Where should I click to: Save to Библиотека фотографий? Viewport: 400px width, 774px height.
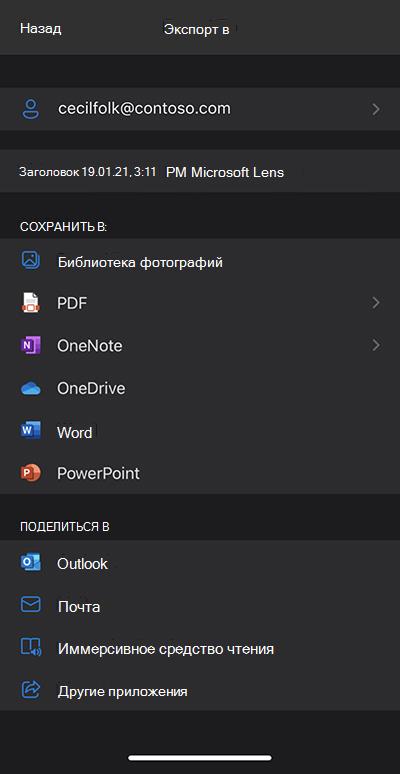point(200,261)
